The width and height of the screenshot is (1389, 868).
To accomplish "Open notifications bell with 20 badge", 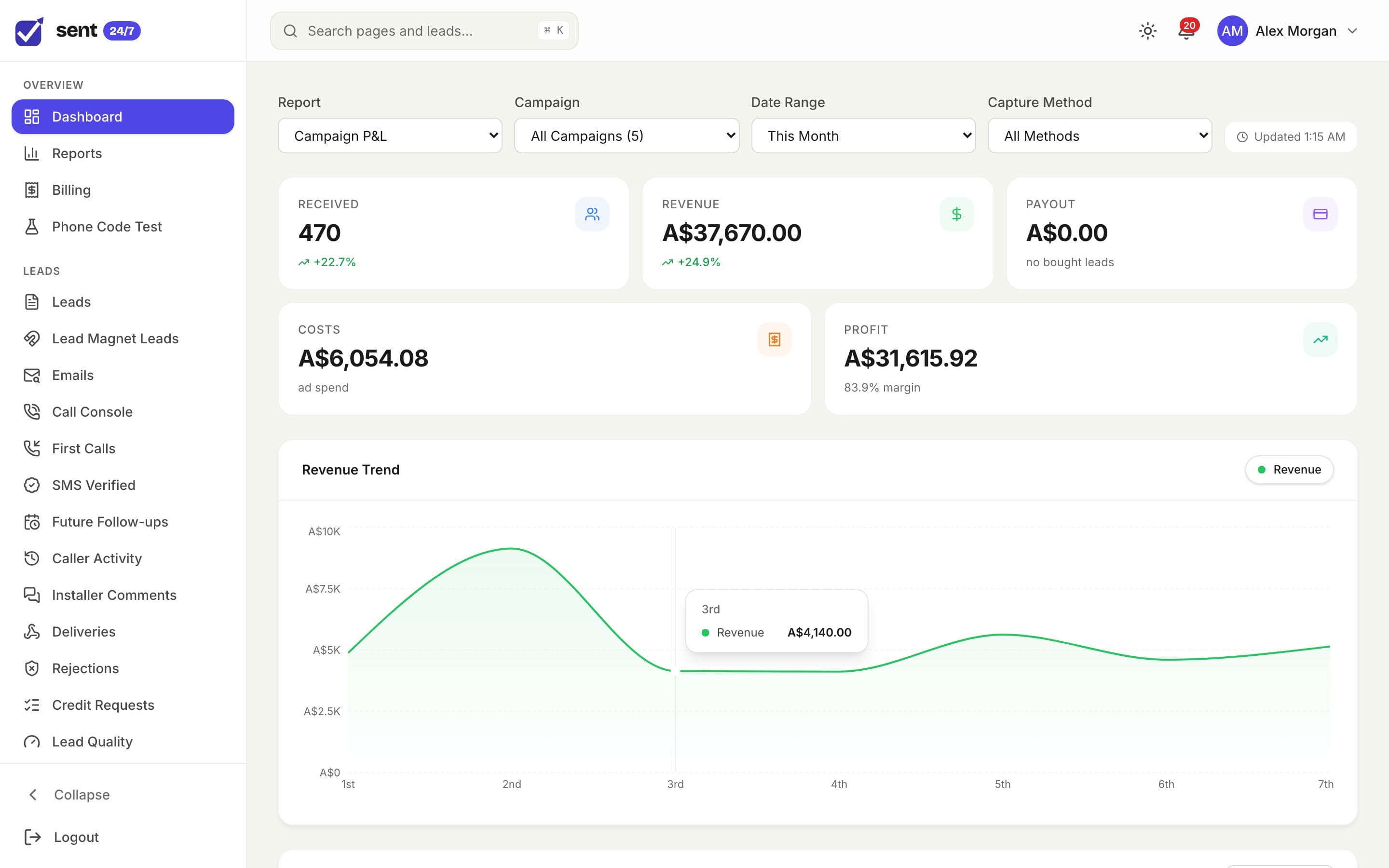I will pos(1186,31).
